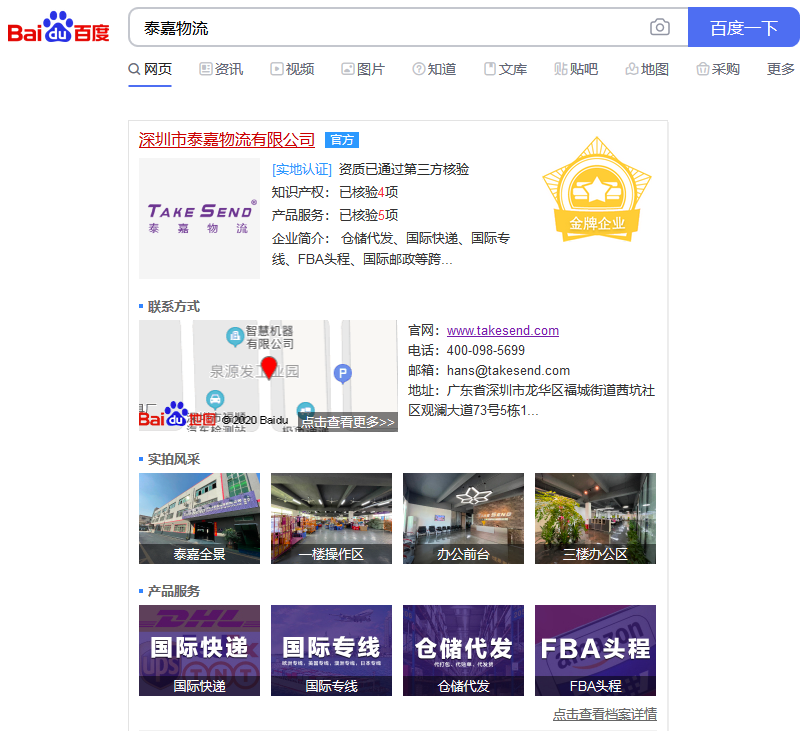Click the Baidu paw logo
Viewport: 805px width, 731px height.
click(57, 27)
